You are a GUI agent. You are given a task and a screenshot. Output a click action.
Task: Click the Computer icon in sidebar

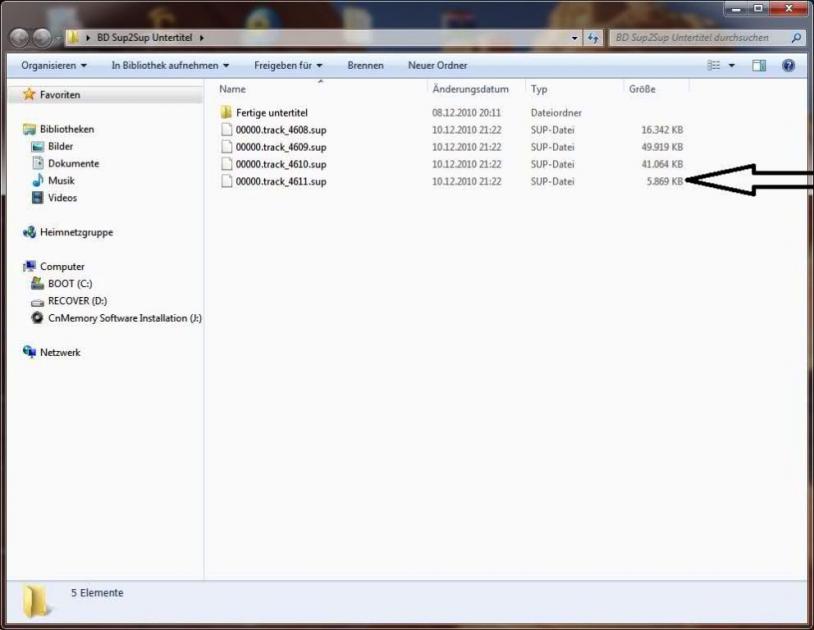[29, 266]
